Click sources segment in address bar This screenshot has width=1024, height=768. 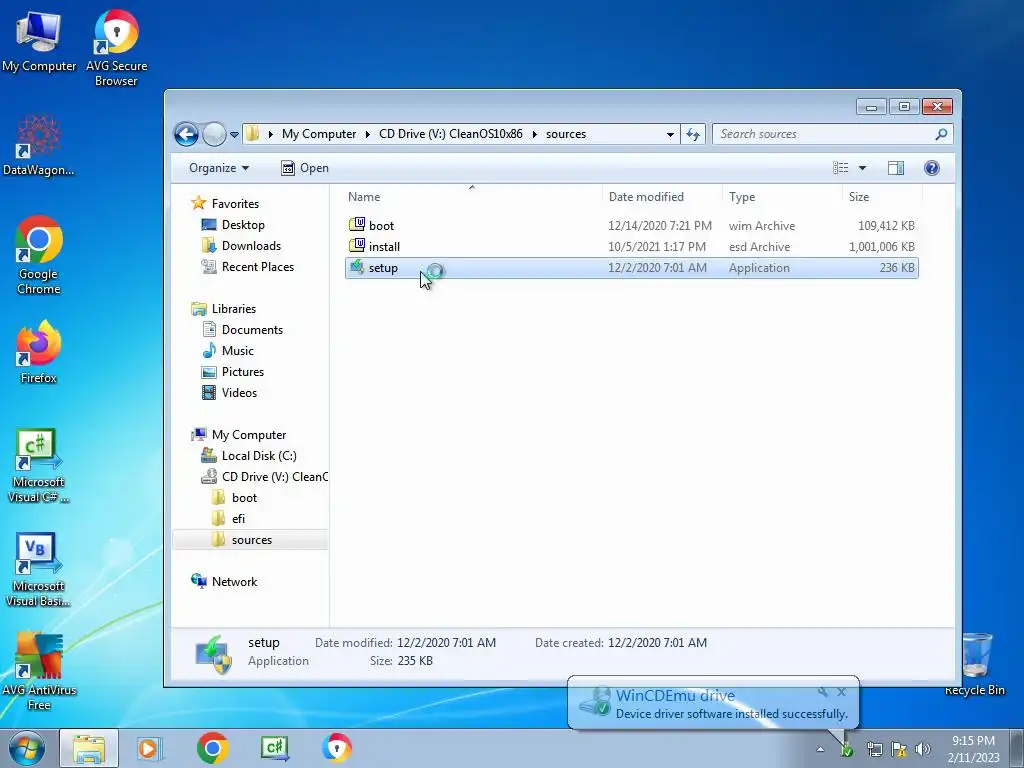click(566, 135)
